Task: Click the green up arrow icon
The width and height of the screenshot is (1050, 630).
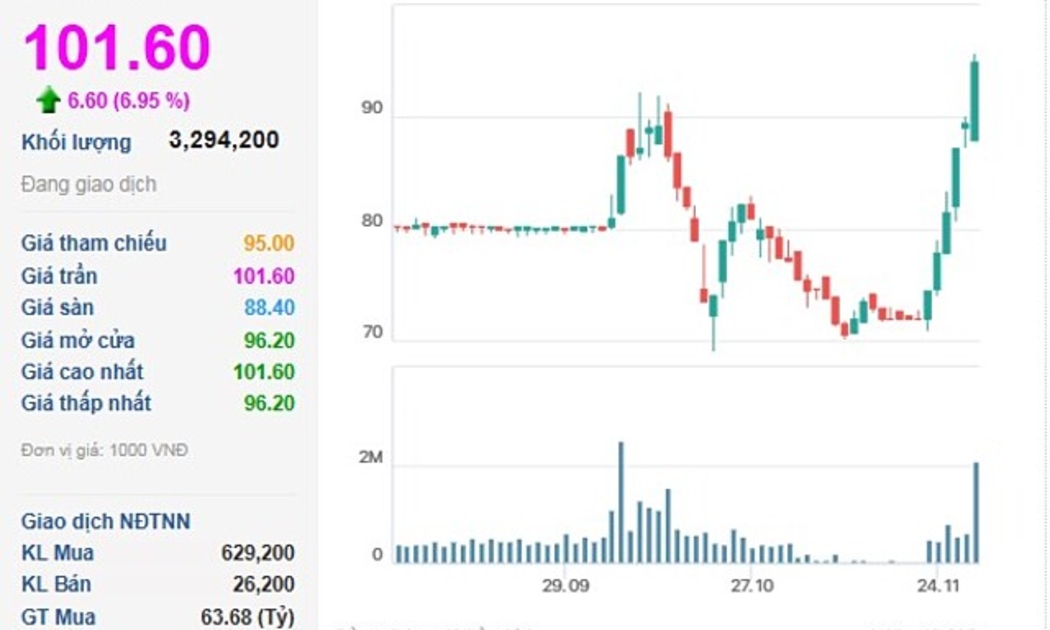Action: (48, 100)
